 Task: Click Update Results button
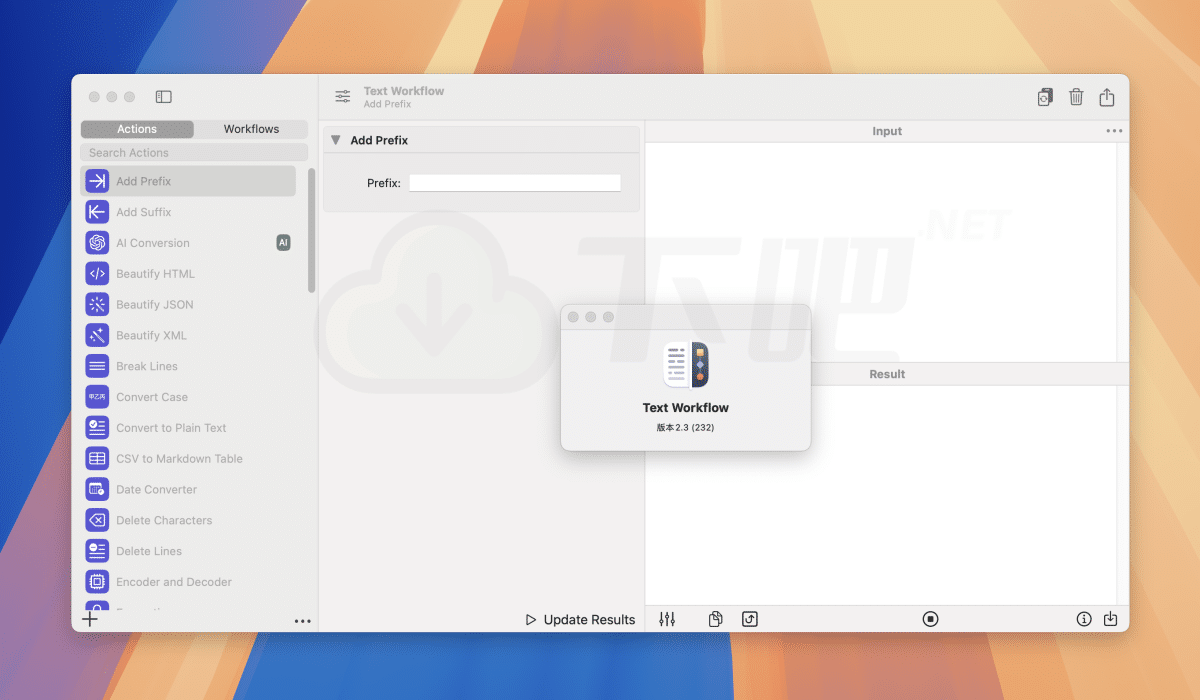tap(580, 620)
